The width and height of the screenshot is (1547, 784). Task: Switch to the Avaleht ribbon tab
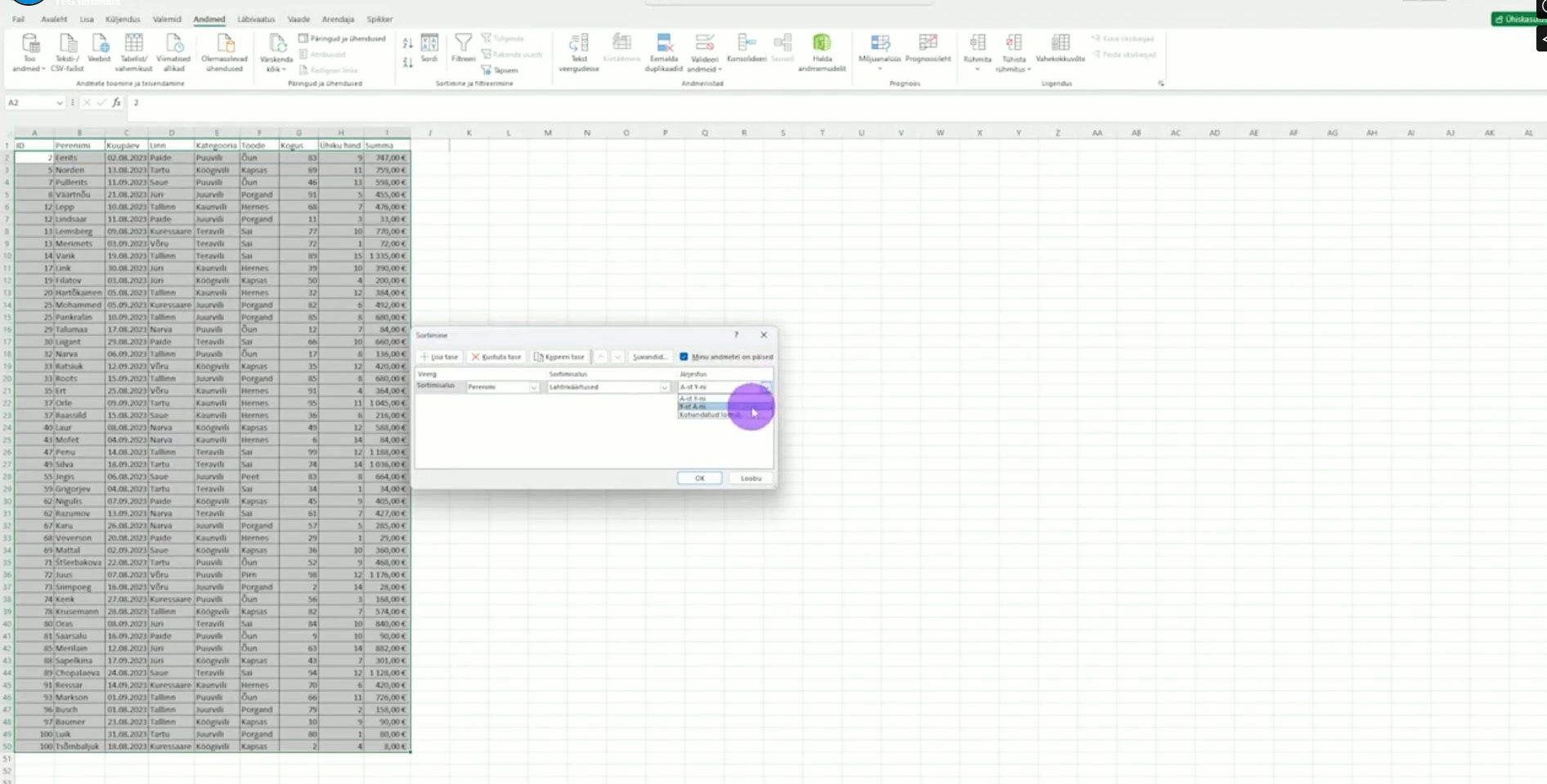point(54,19)
